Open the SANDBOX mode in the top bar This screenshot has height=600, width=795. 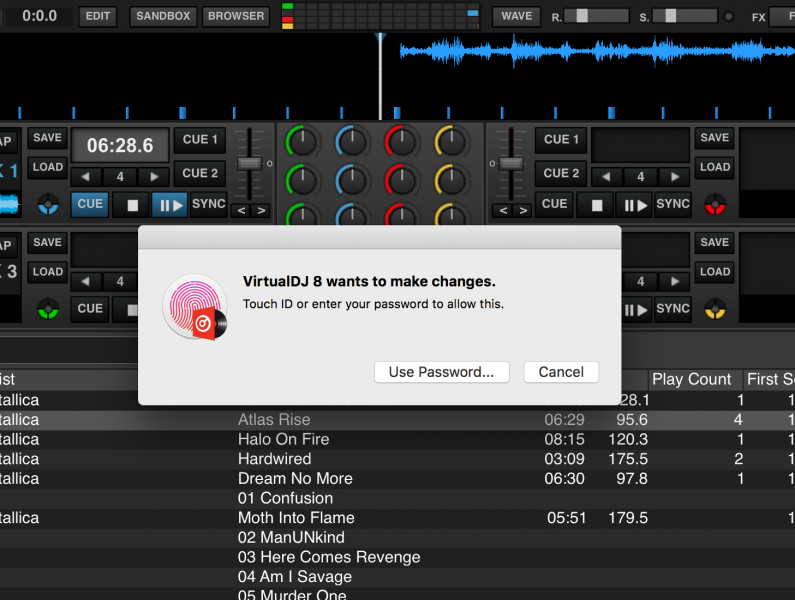pyautogui.click(x=163, y=16)
